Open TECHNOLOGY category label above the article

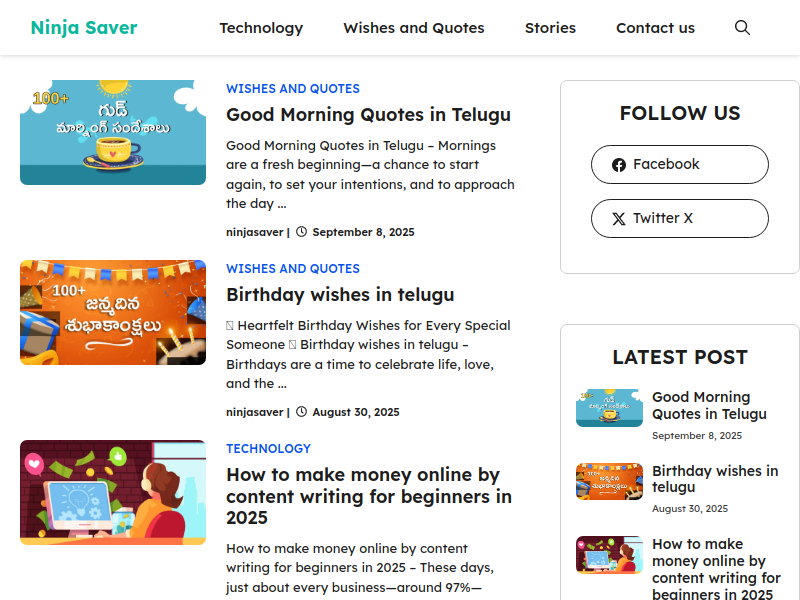(268, 449)
